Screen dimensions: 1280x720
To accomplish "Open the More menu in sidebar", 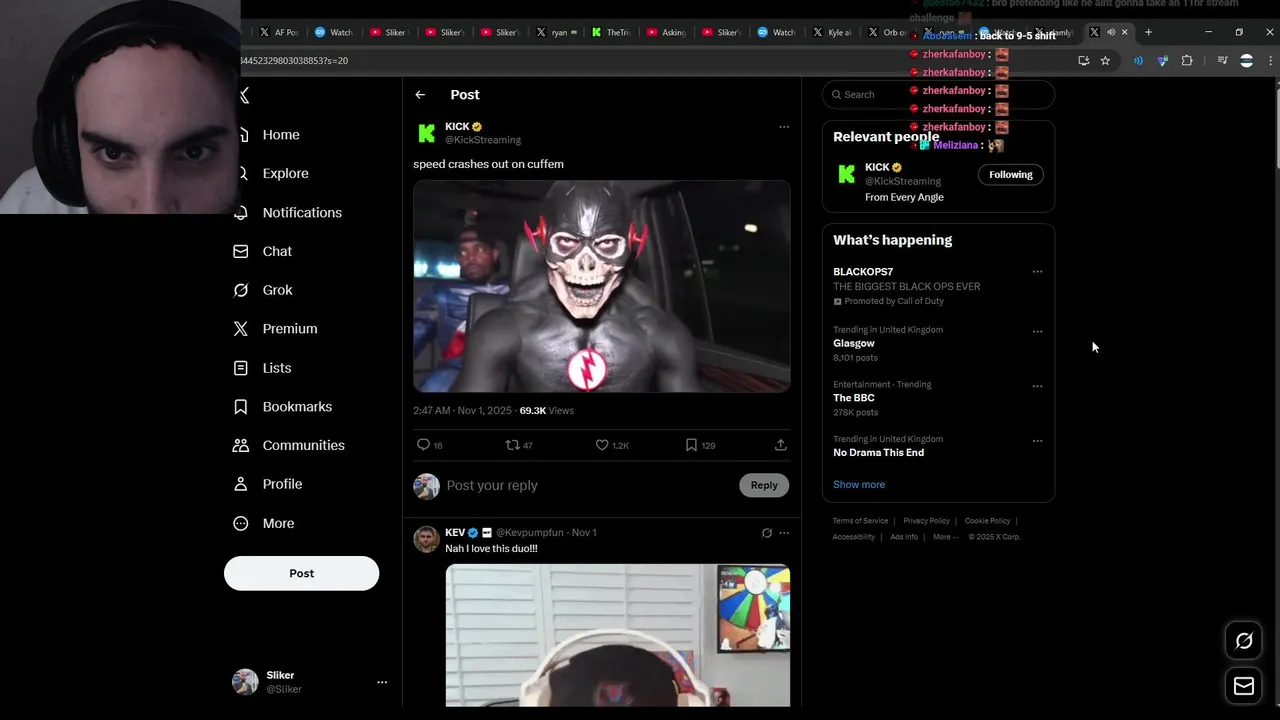I will tap(264, 523).
